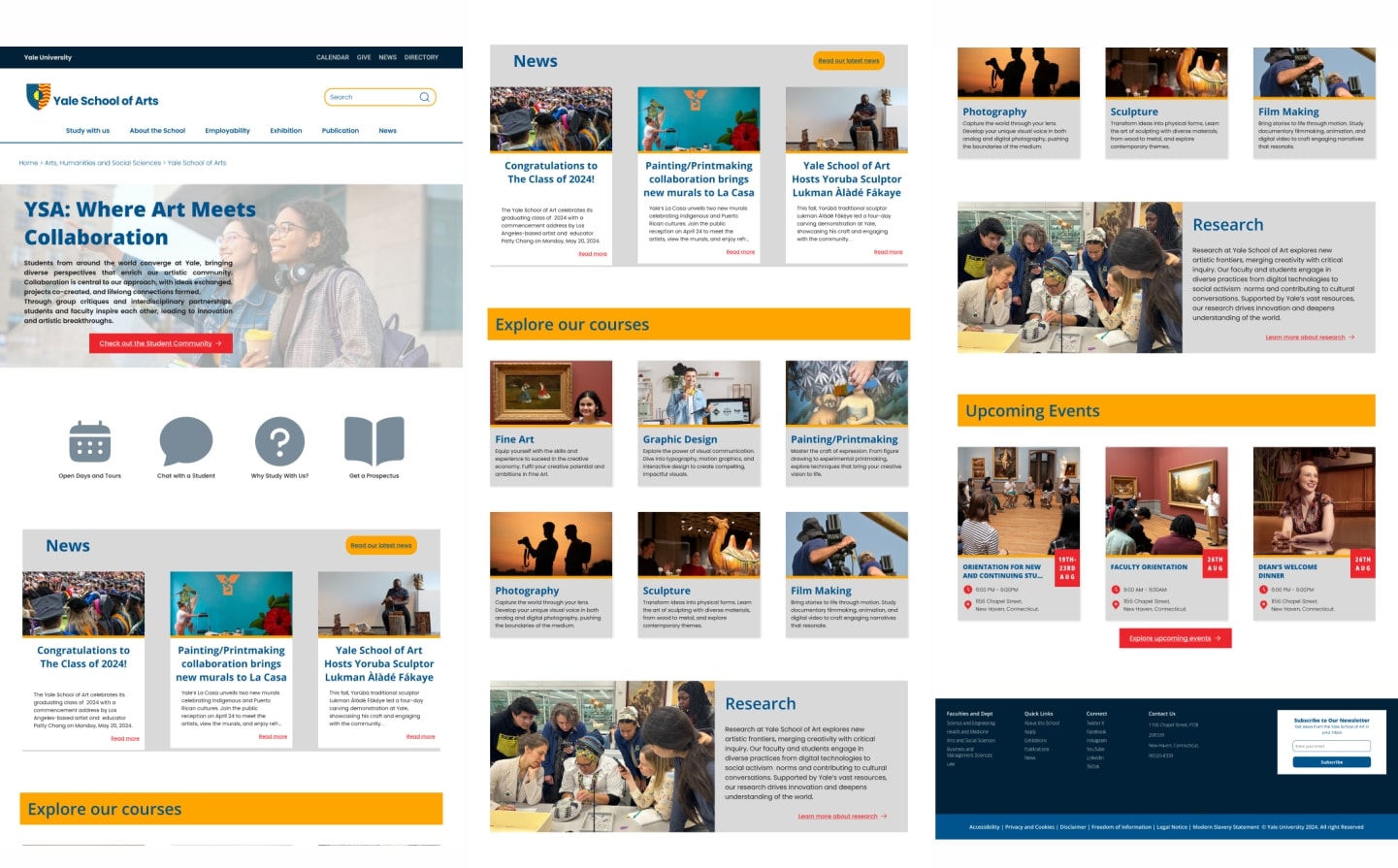Select the question mark Why Study With Us icon
Viewport: 1398px width, 868px height.
coord(279,442)
